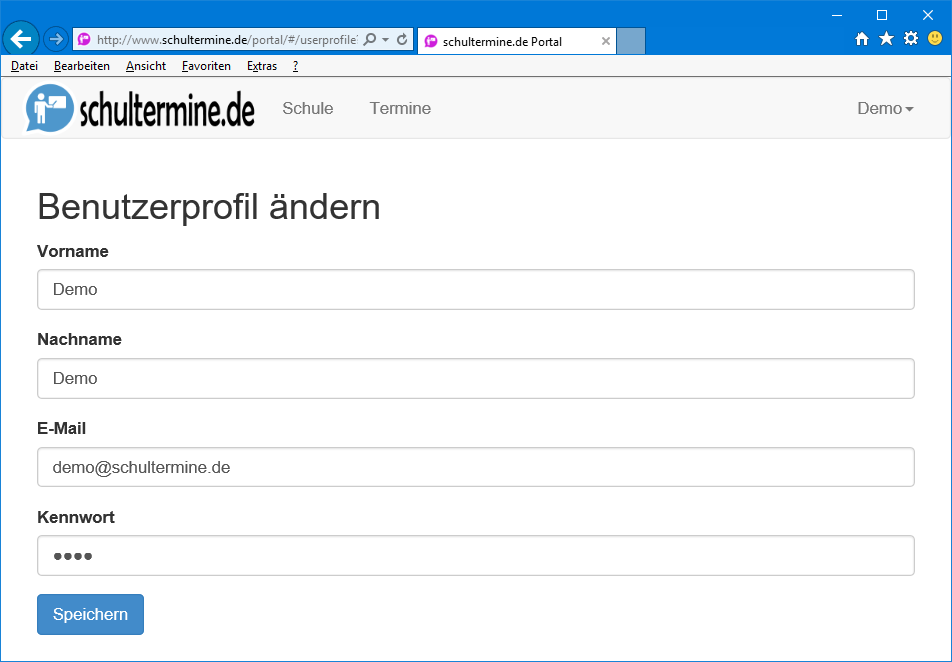The width and height of the screenshot is (952, 662).
Task: Open favorites star icon
Action: (886, 39)
